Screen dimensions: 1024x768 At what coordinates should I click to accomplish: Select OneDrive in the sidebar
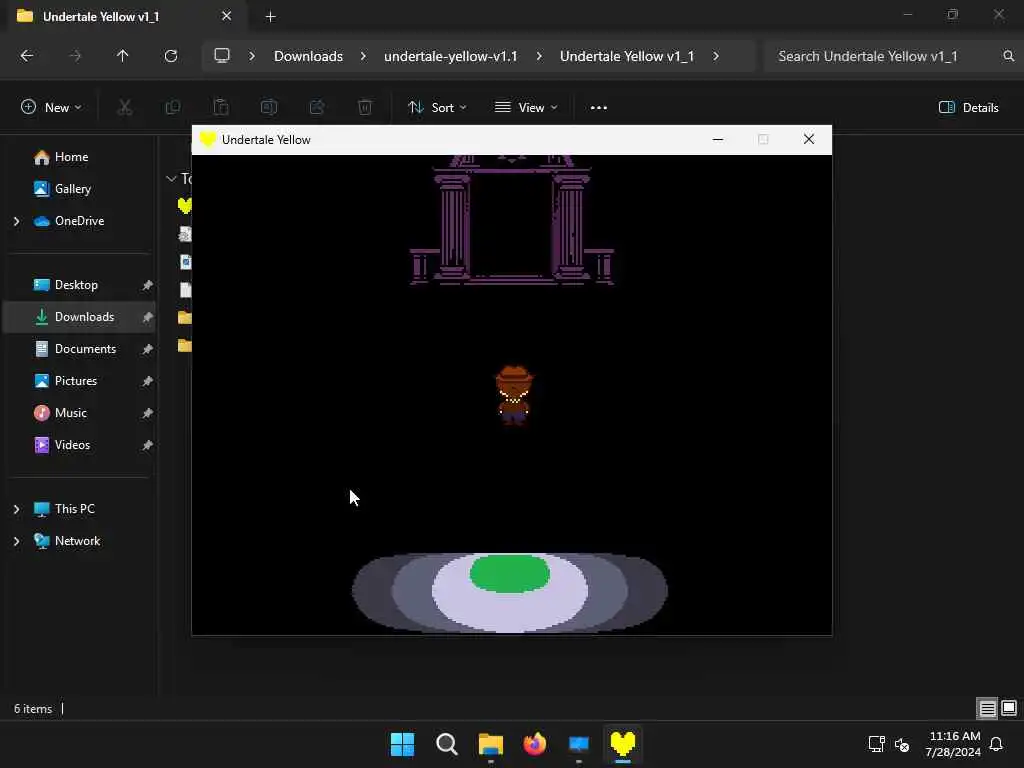click(x=80, y=221)
